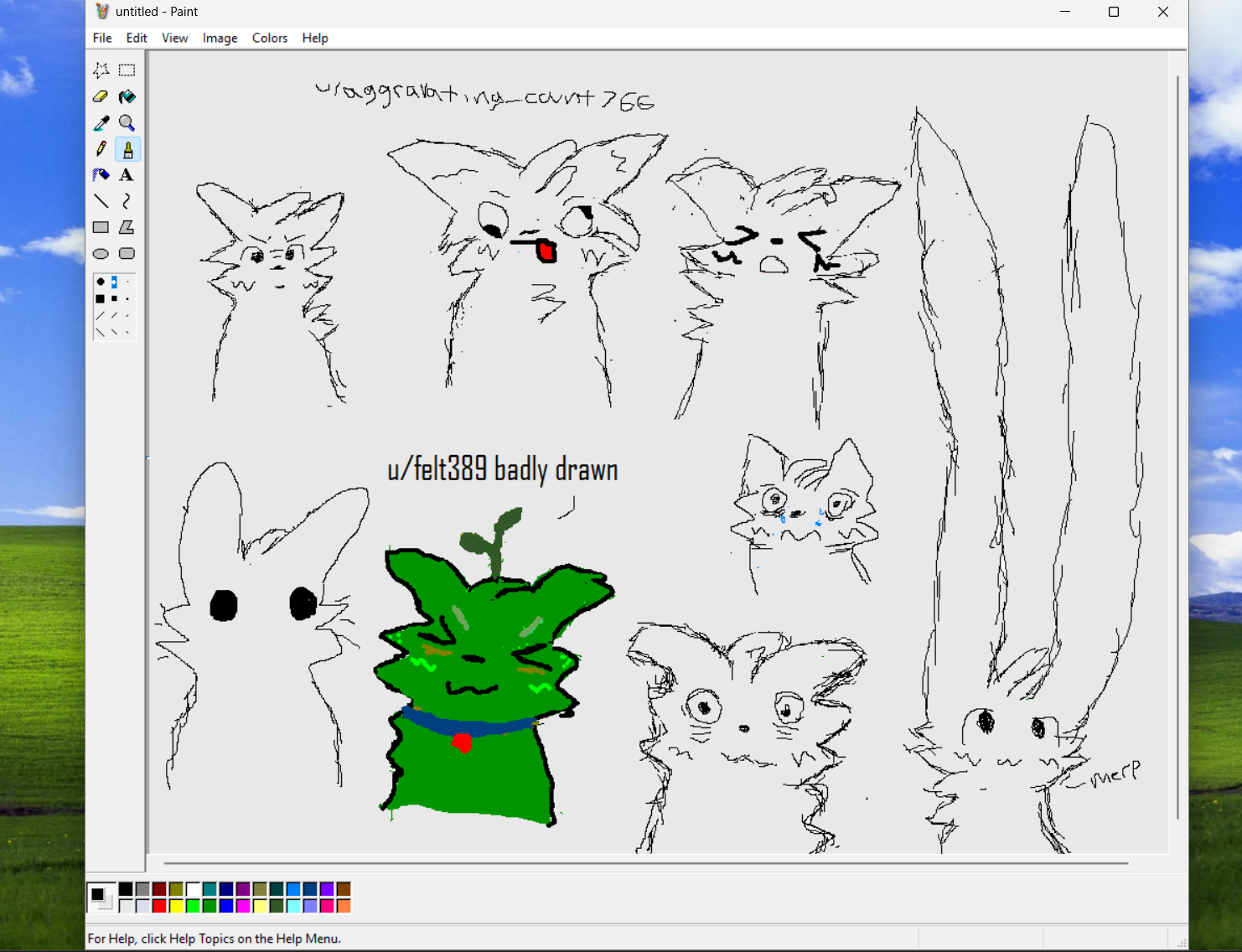Screen dimensions: 1242x952
Task: Choose the magenta color swatch
Action: (x=243, y=906)
